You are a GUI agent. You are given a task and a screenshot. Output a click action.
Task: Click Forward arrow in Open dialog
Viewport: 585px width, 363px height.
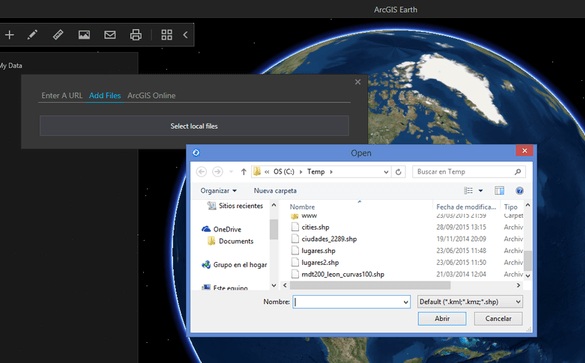(x=218, y=172)
